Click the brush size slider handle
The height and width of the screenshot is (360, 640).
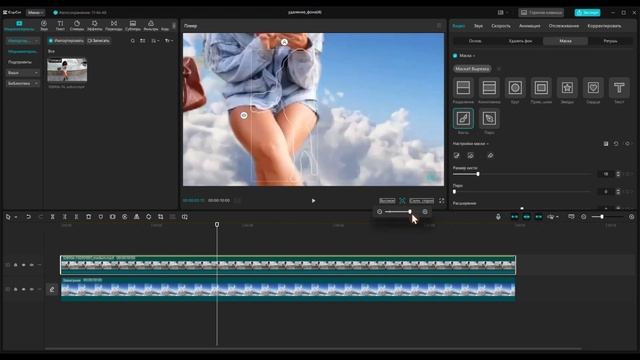pyautogui.click(x=478, y=174)
